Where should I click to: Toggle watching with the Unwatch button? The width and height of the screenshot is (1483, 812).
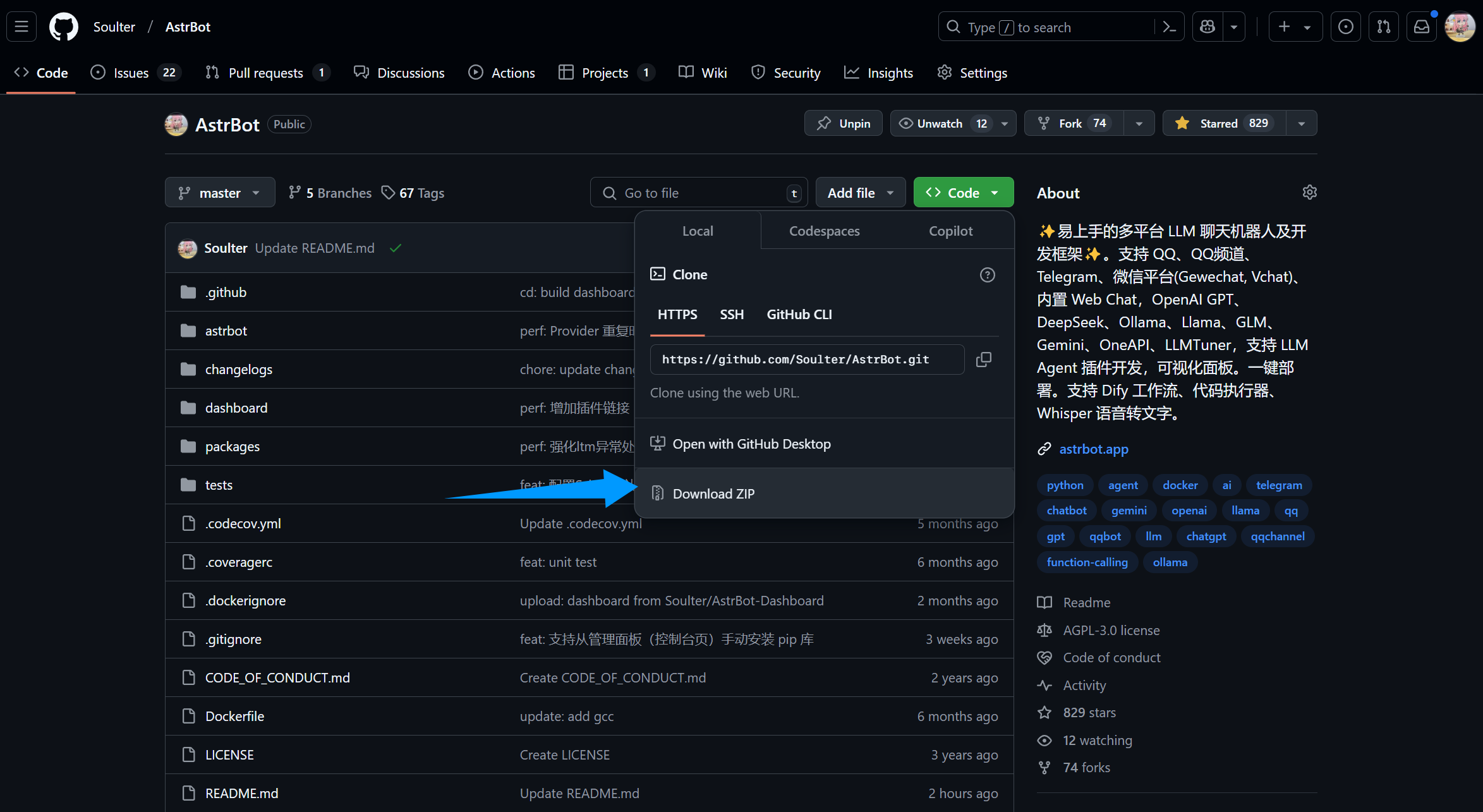(940, 123)
